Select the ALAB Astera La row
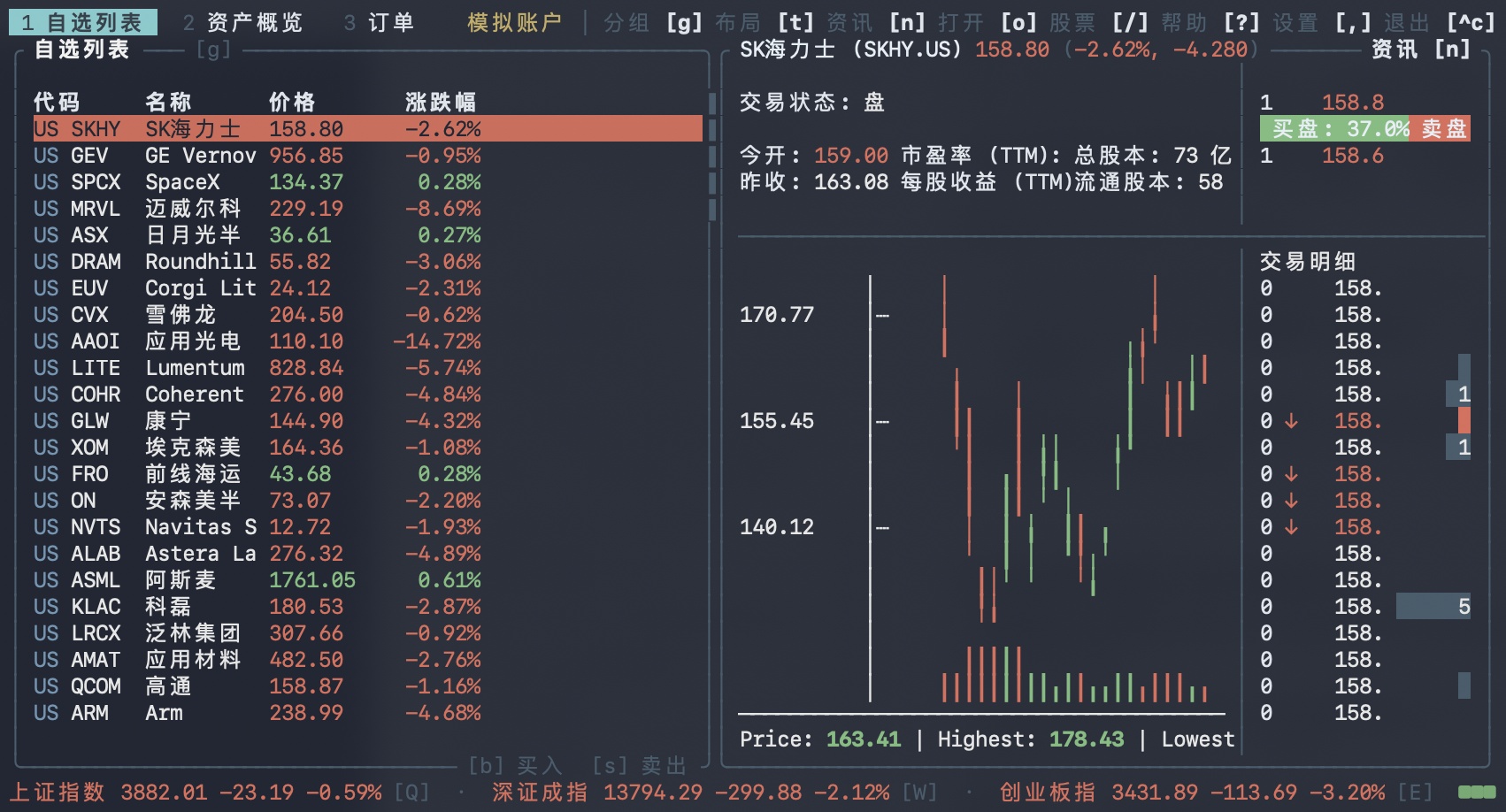The height and width of the screenshot is (812, 1506). [368, 554]
